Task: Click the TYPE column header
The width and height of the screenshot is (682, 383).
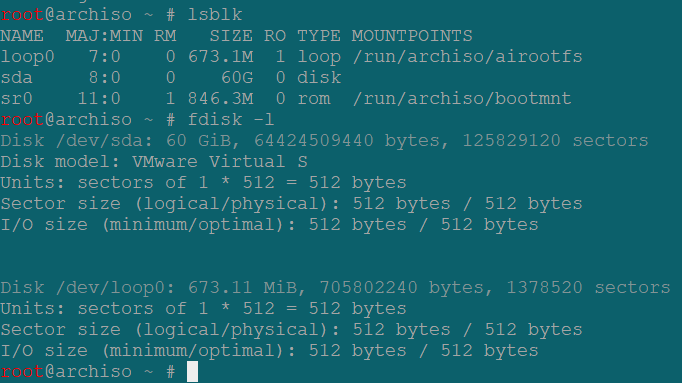Action: (x=319, y=36)
